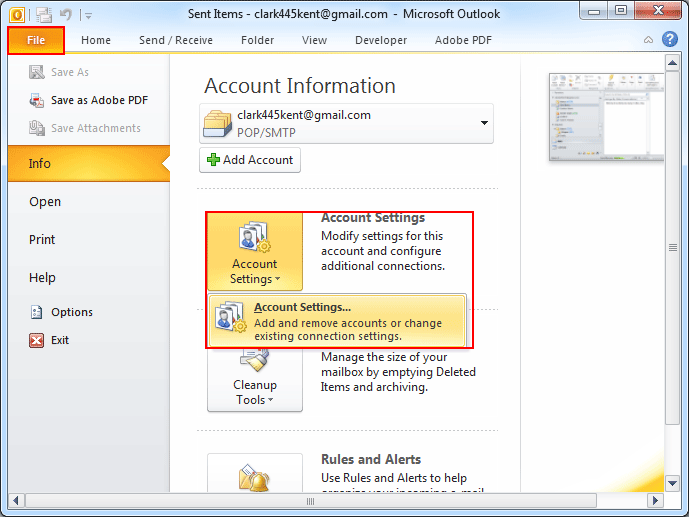This screenshot has height=517, width=689.
Task: Open the Help backstage section
Action: (x=42, y=278)
